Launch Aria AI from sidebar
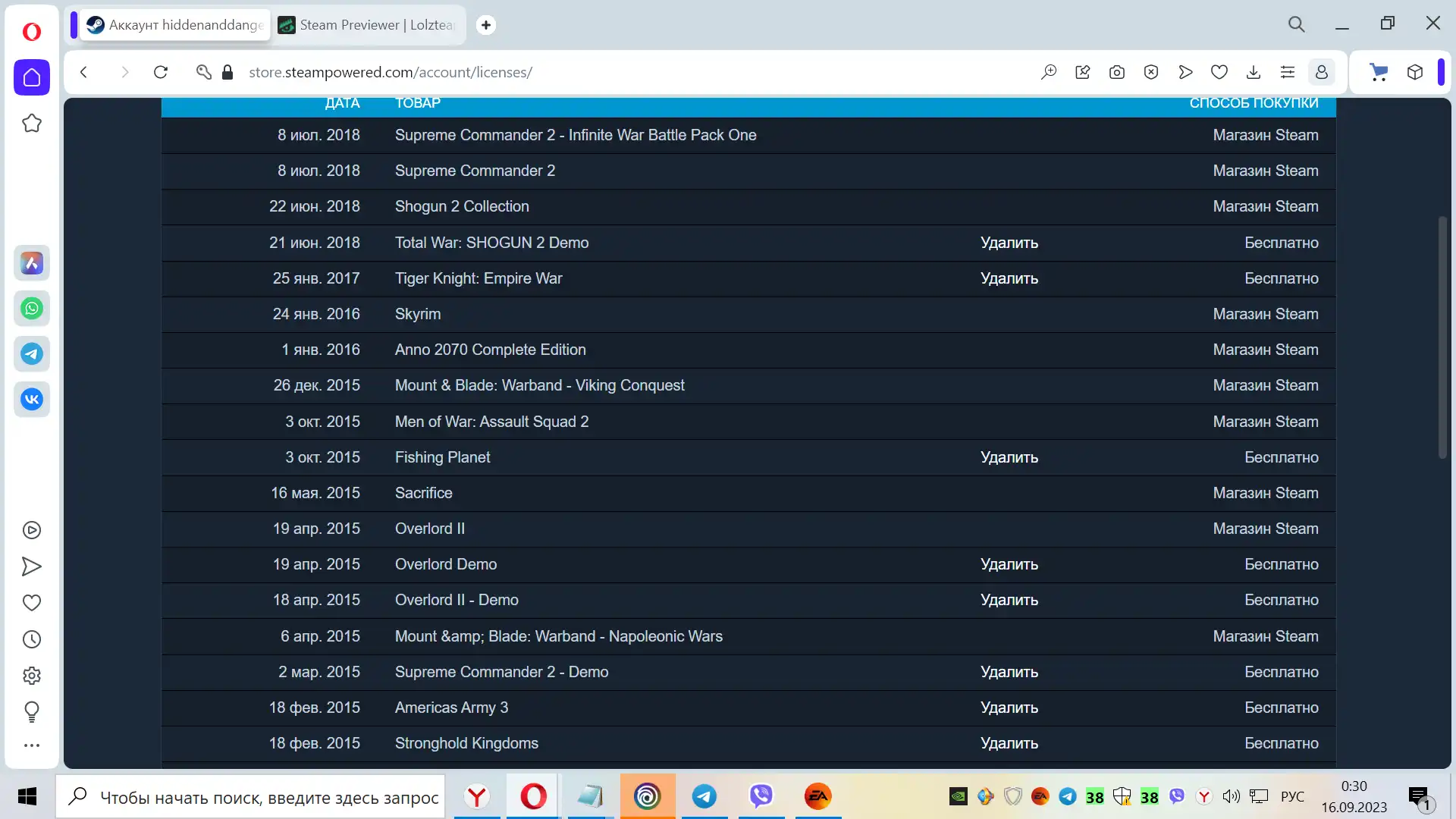Image resolution: width=1456 pixels, height=819 pixels. (32, 263)
